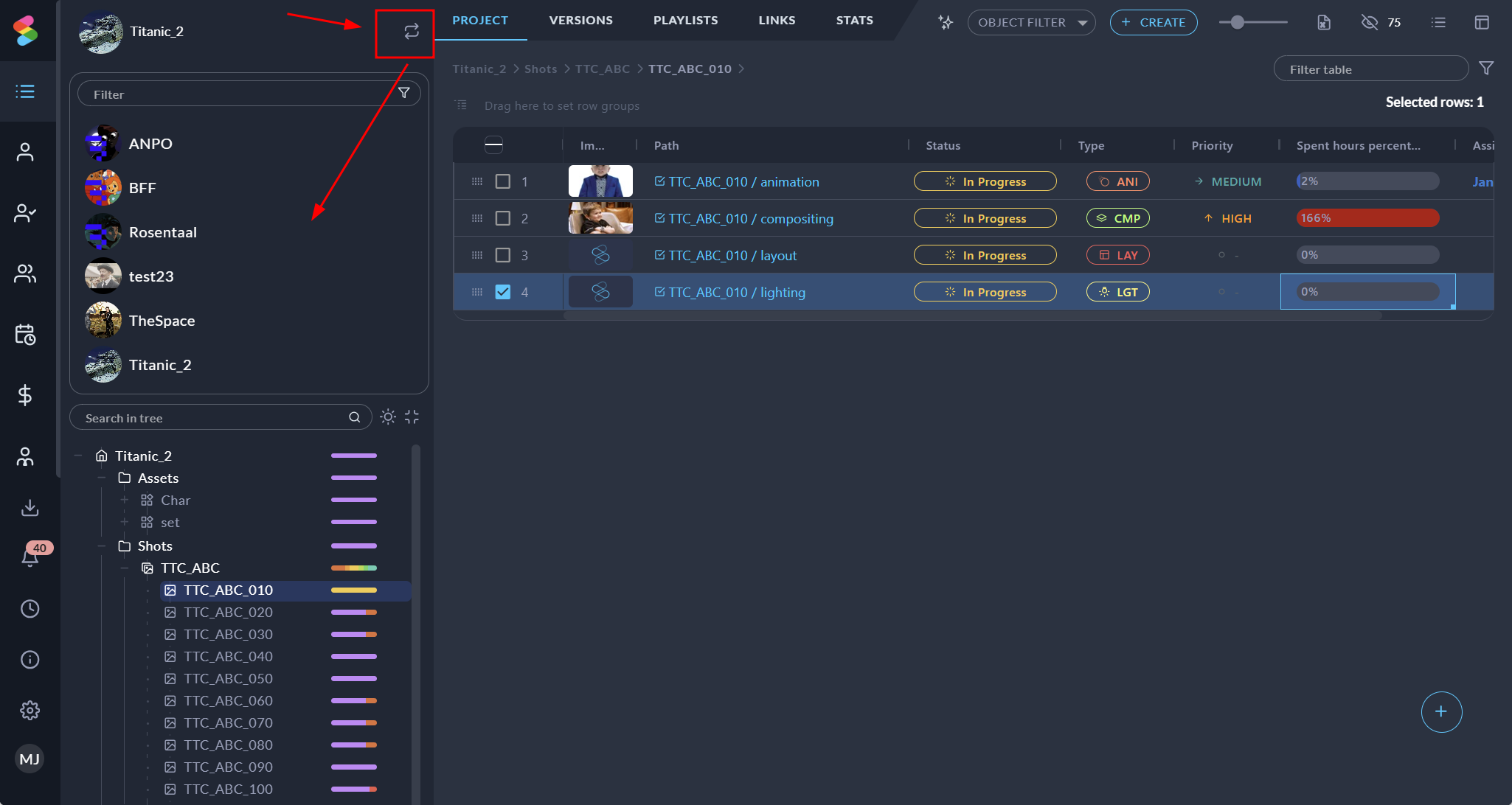Open the notifications bell icon

[30, 557]
